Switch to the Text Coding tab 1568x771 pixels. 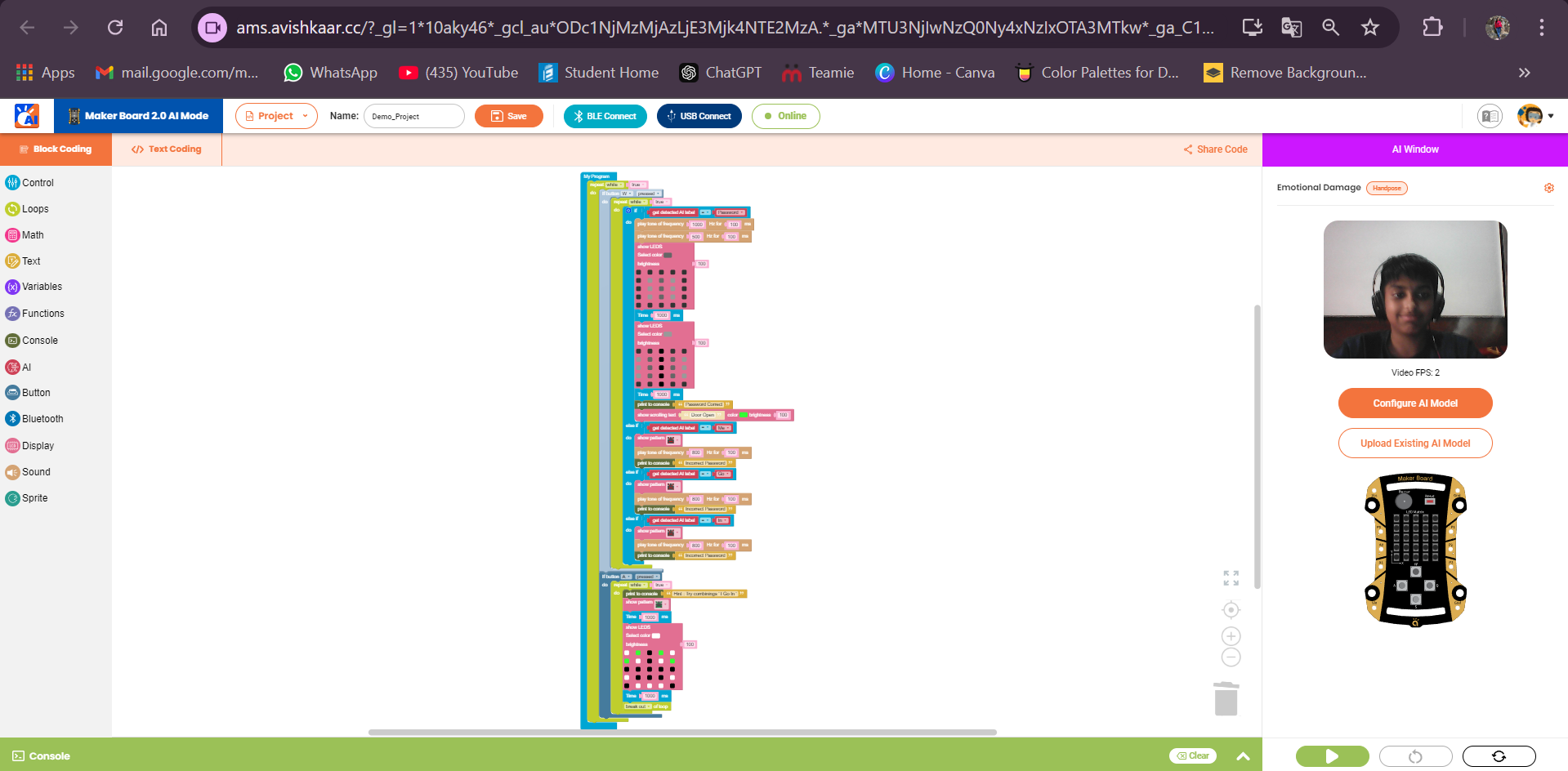tap(167, 149)
